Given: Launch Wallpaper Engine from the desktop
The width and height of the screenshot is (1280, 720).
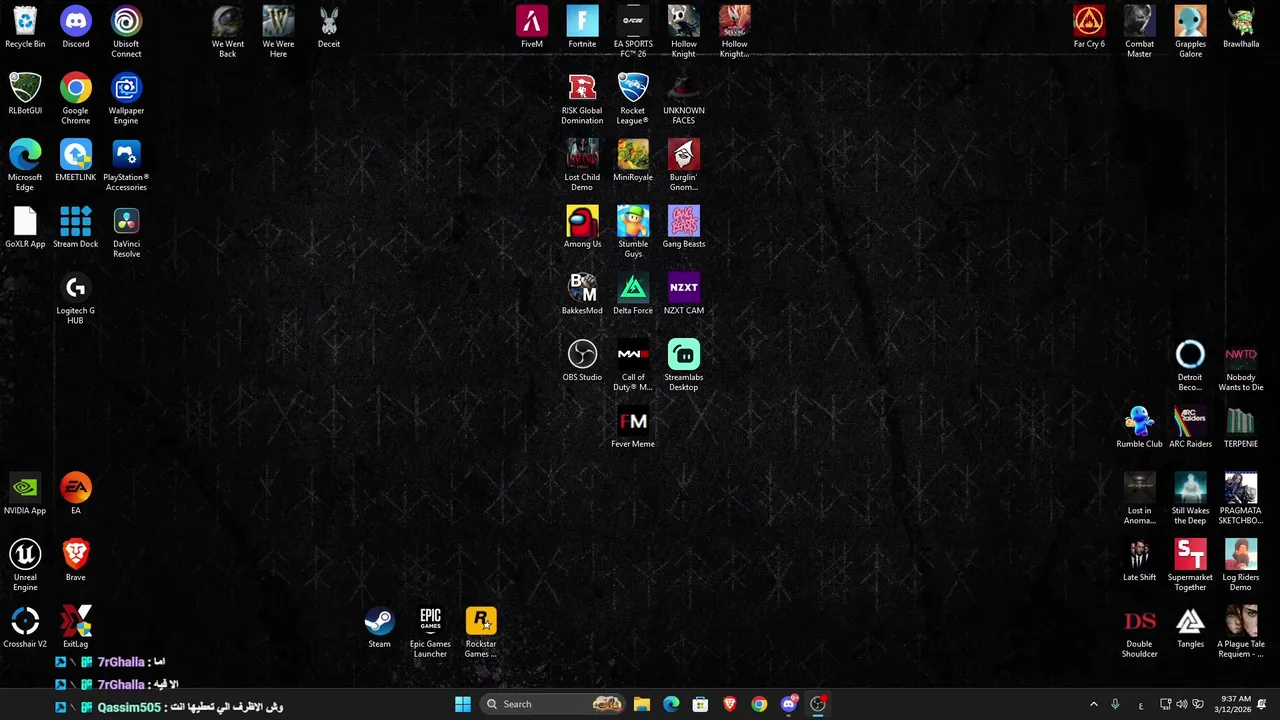Looking at the screenshot, I should (x=126, y=99).
